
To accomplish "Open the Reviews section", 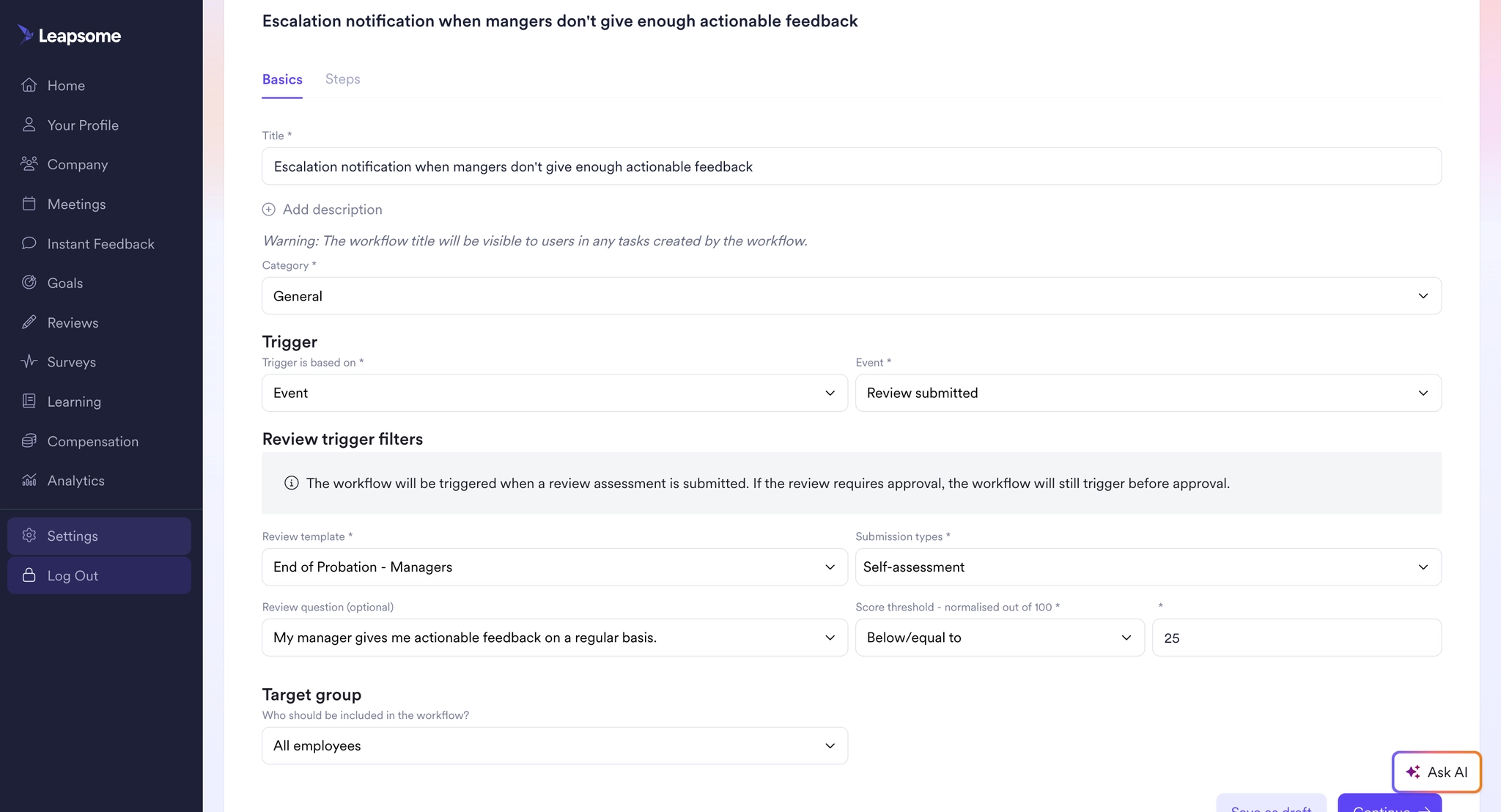I will (73, 322).
